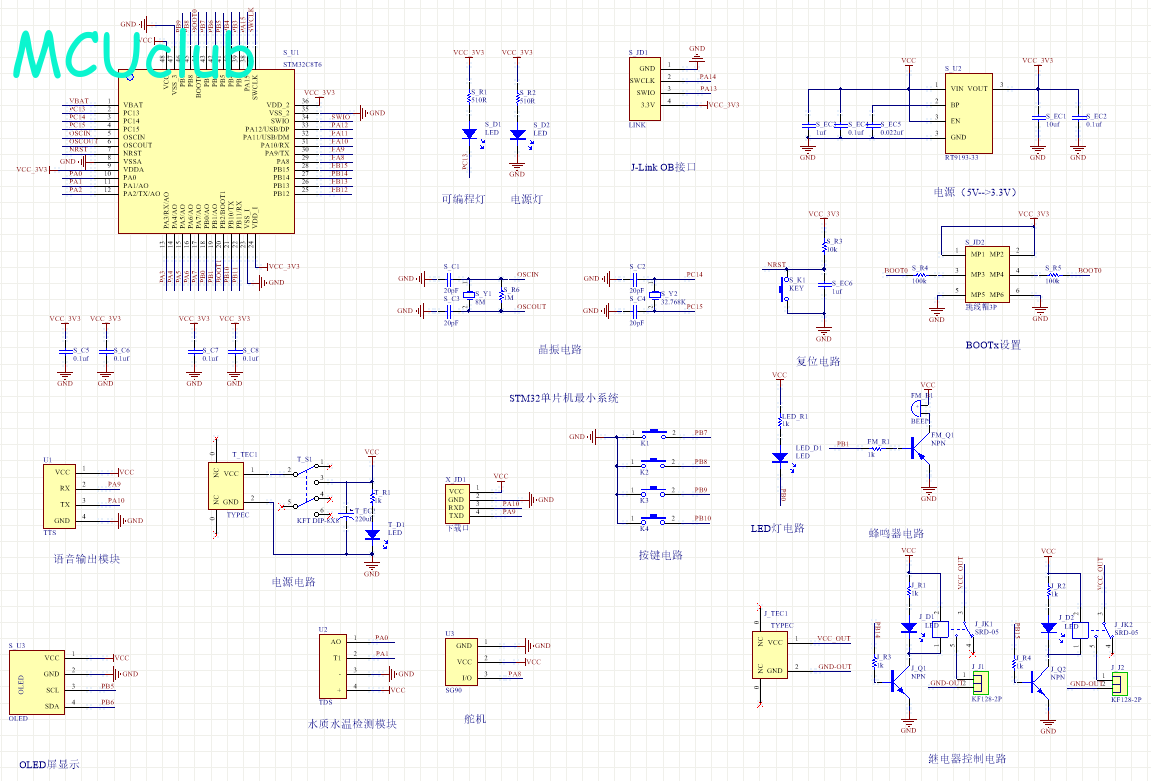Click the STM32C8T6 microcontroller chip body

point(206,150)
